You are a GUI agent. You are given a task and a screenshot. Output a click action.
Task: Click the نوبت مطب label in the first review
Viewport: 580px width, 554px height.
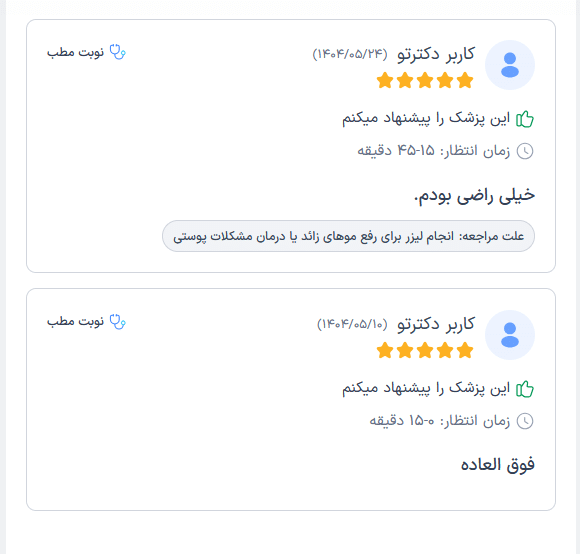click(75, 52)
